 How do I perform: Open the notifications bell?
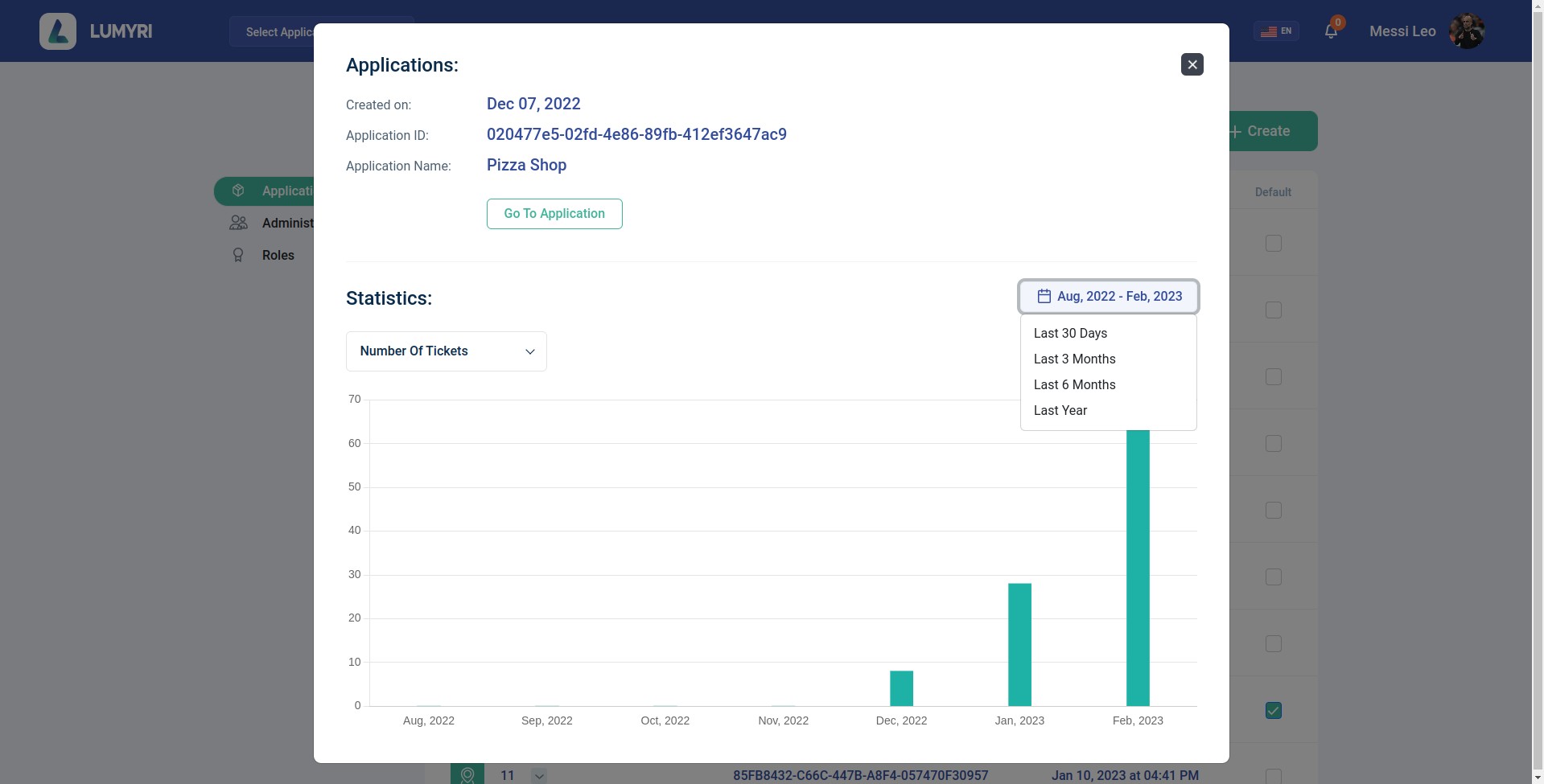tap(1331, 31)
